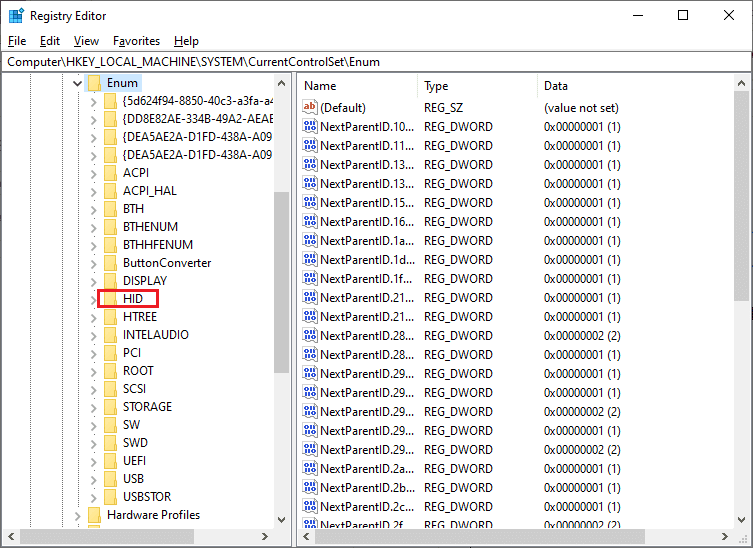753x548 pixels.
Task: Click the tree pane scroll left arrow
Action: click(x=11, y=536)
